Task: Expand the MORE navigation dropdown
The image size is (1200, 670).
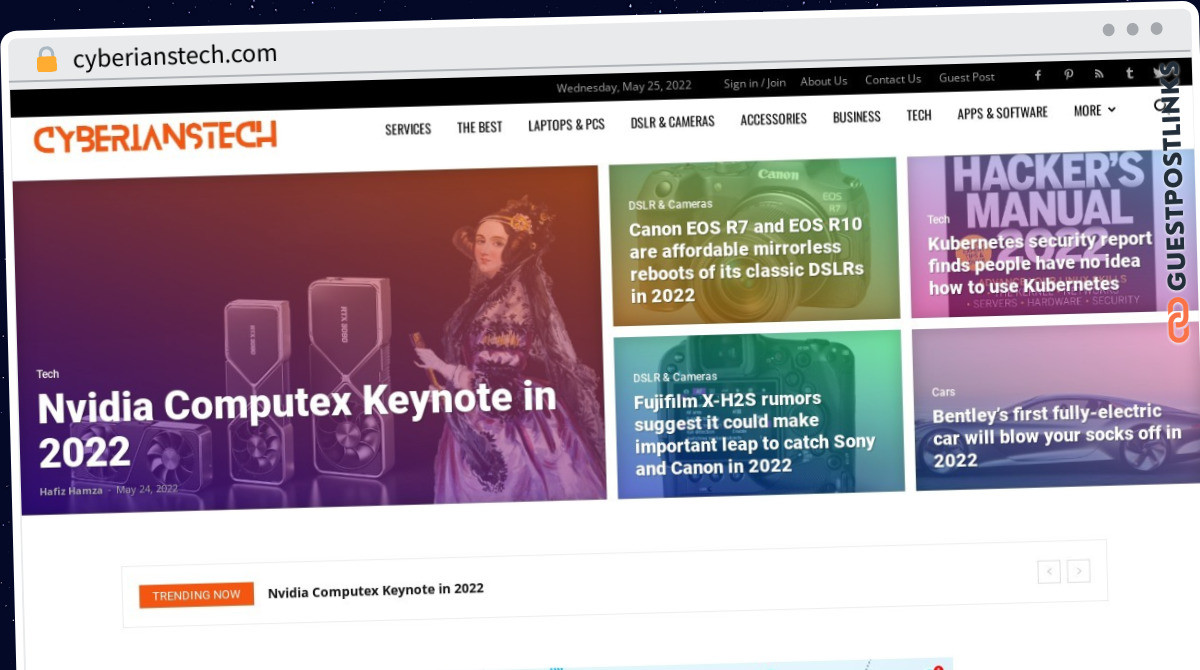Action: pyautogui.click(x=1094, y=110)
